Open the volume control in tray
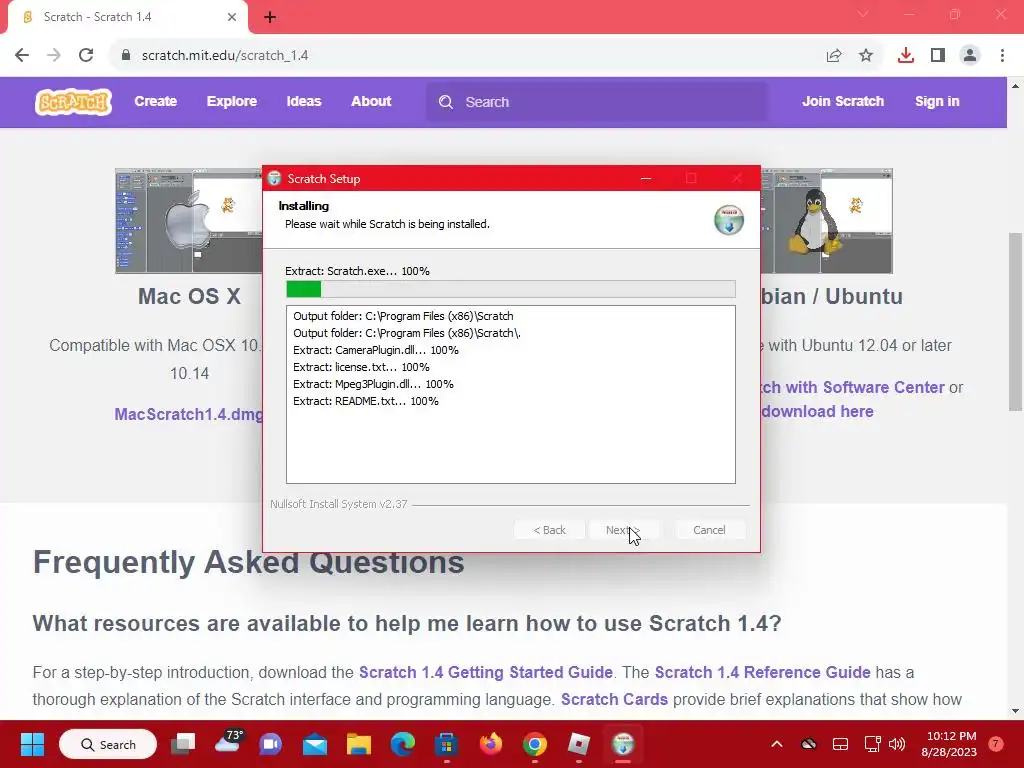This screenshot has width=1024, height=768. tap(897, 744)
